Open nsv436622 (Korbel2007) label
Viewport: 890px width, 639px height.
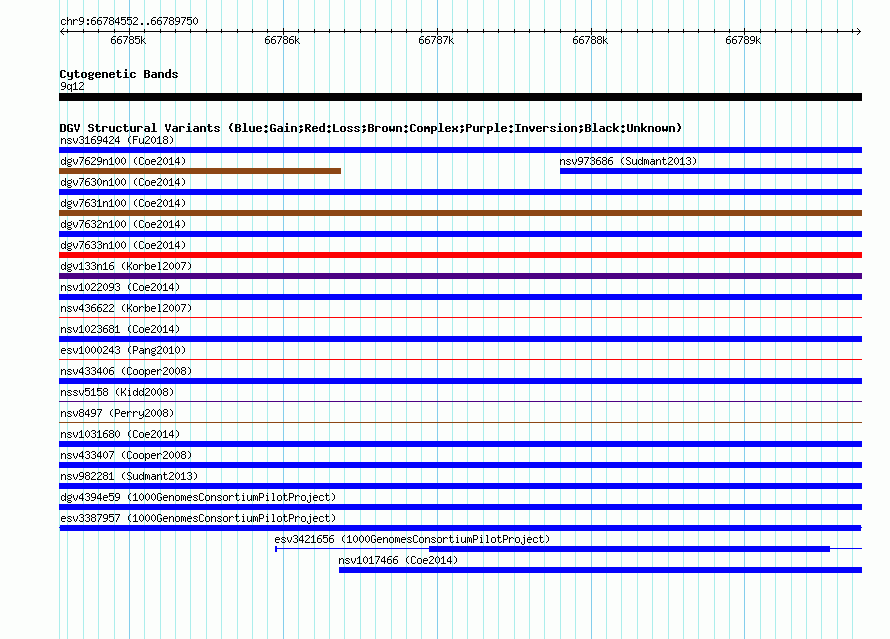(126, 308)
